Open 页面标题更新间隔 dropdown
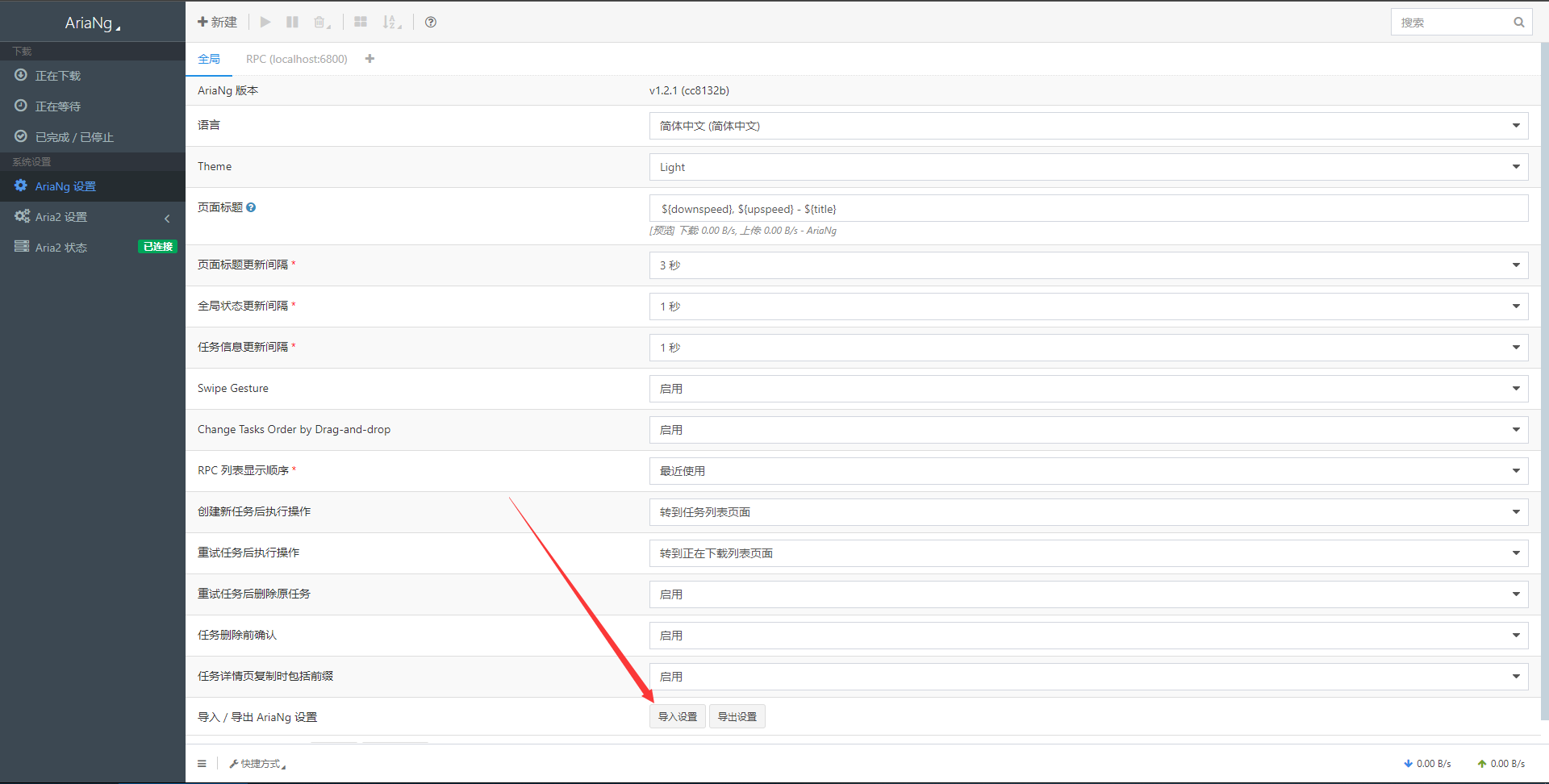1549x784 pixels. coord(1088,265)
